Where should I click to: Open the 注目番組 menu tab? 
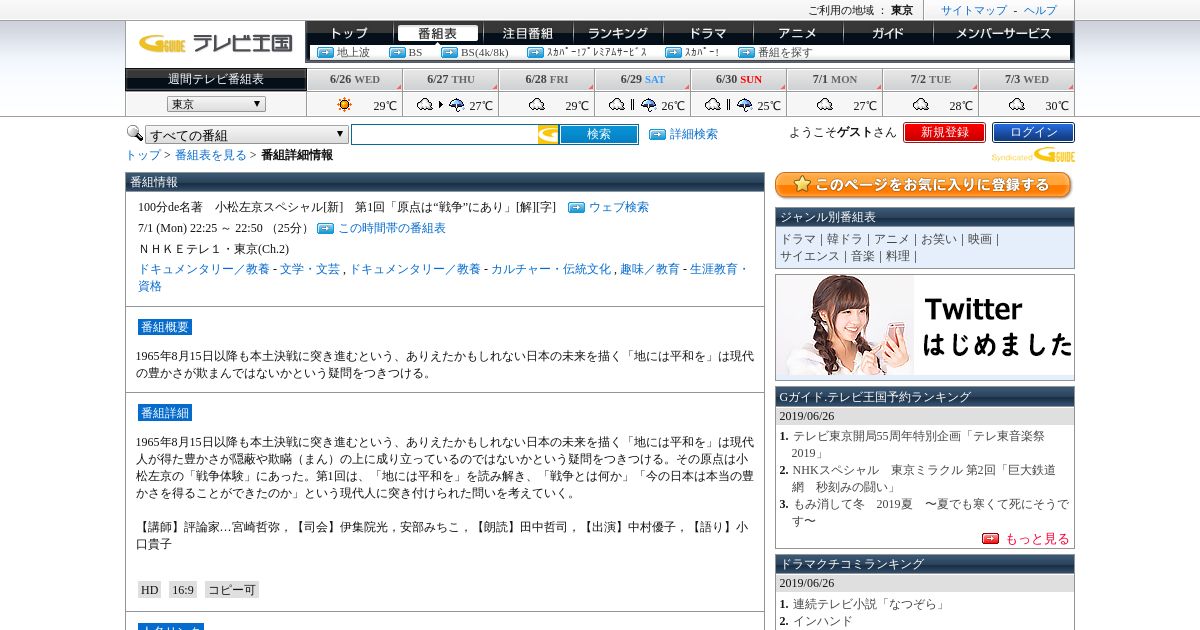[x=527, y=33]
